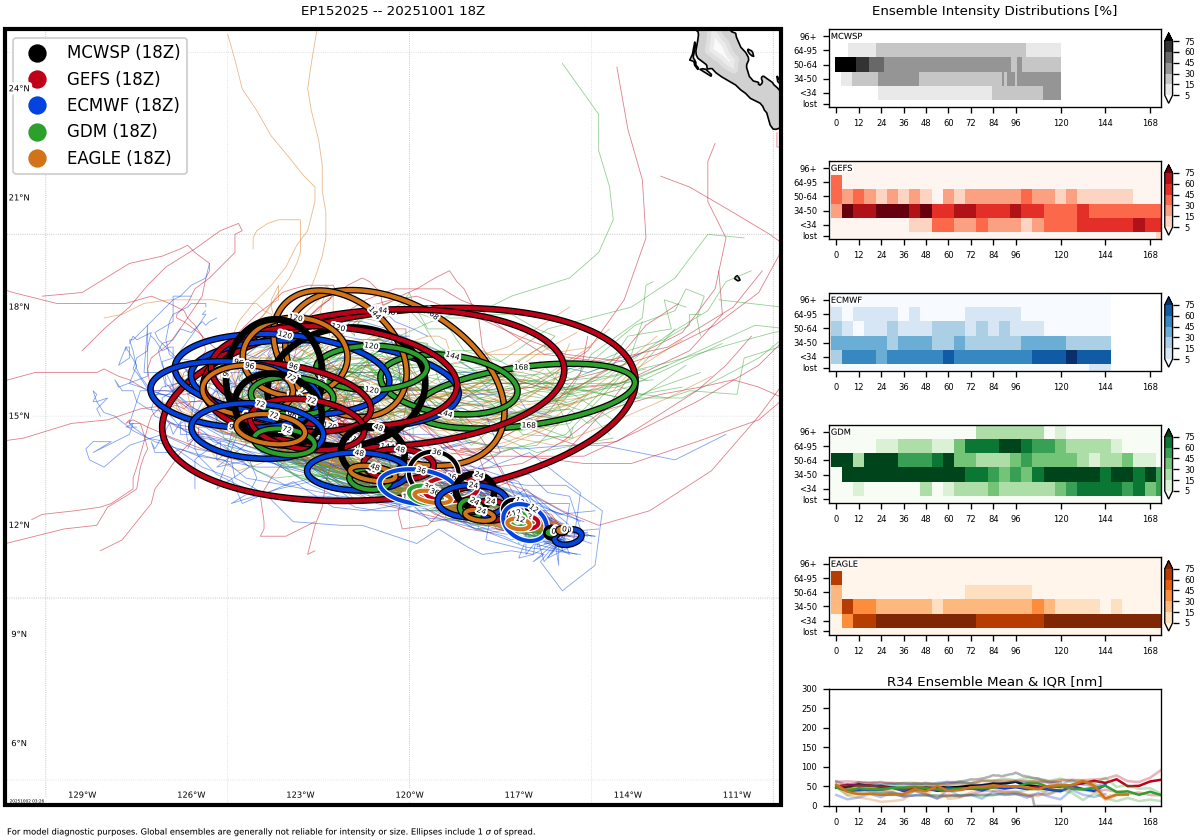Click the 117°W longitude label
Image resolution: width=1200 pixels, height=840 pixels.
(518, 795)
